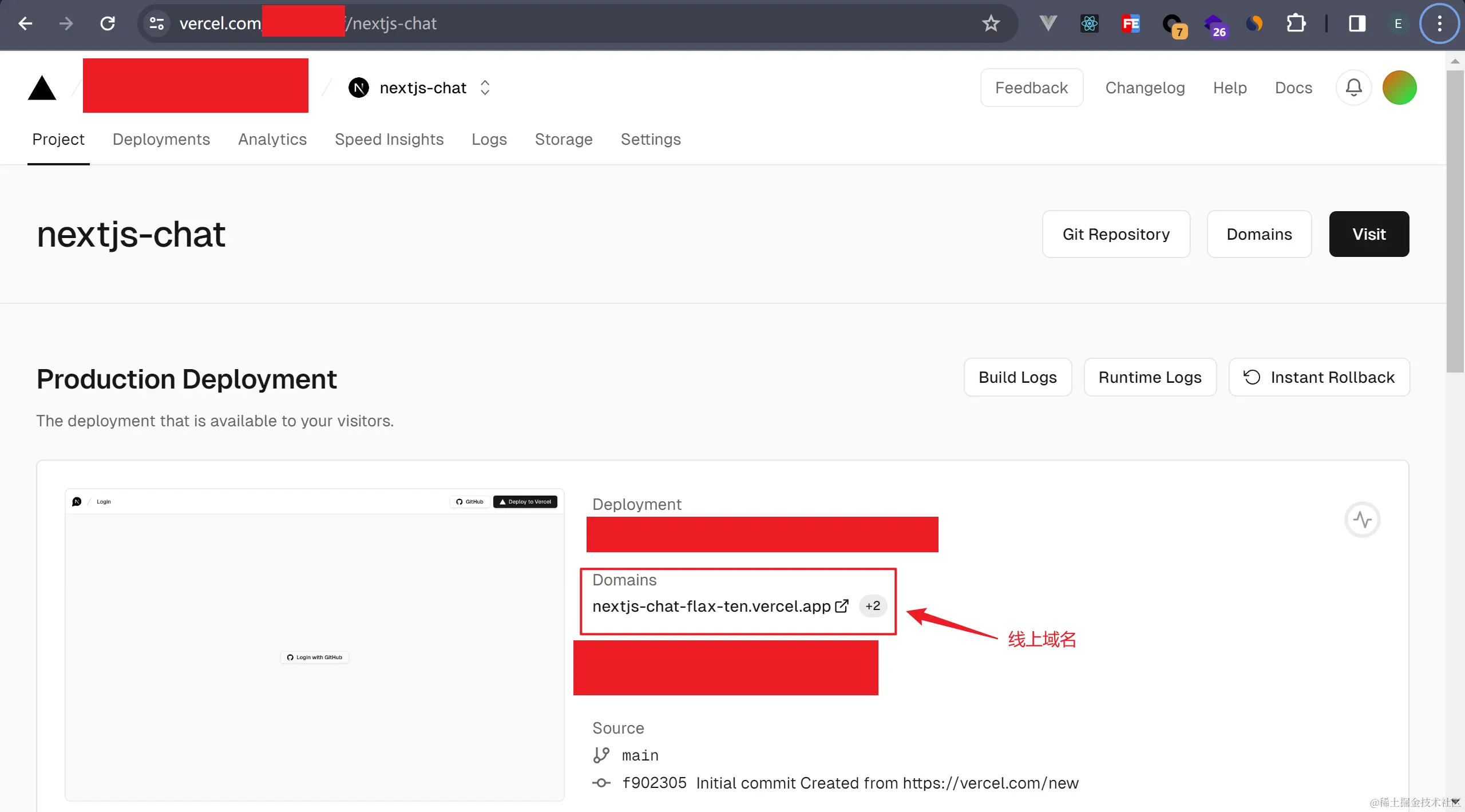This screenshot has width=1465, height=812.
Task: Open the Help link
Action: [x=1230, y=88]
